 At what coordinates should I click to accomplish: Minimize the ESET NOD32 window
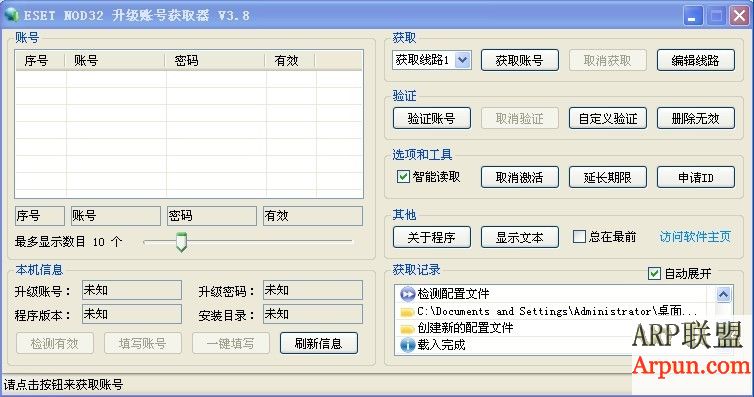click(x=692, y=16)
